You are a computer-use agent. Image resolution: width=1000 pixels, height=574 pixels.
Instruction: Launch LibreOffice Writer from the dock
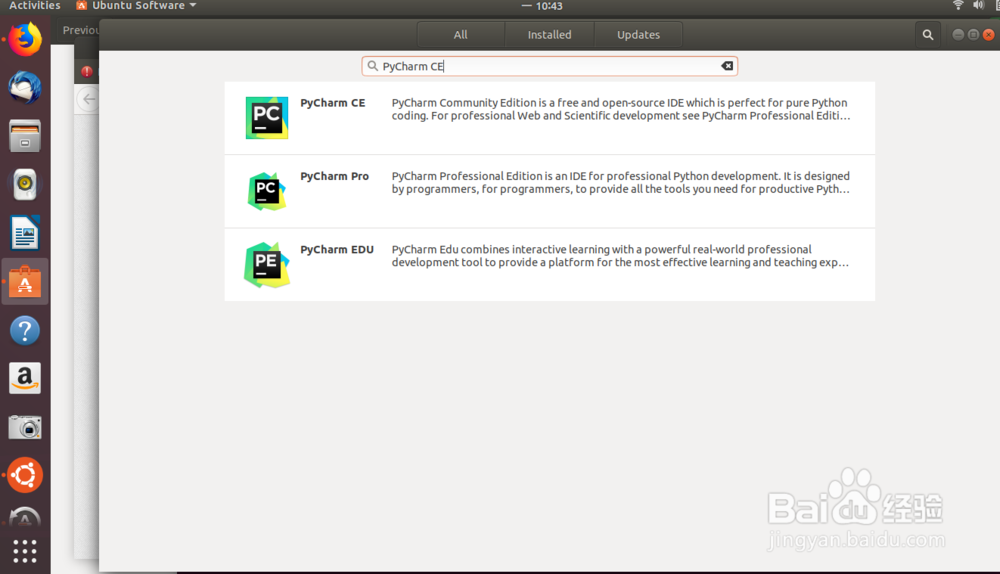[25, 233]
